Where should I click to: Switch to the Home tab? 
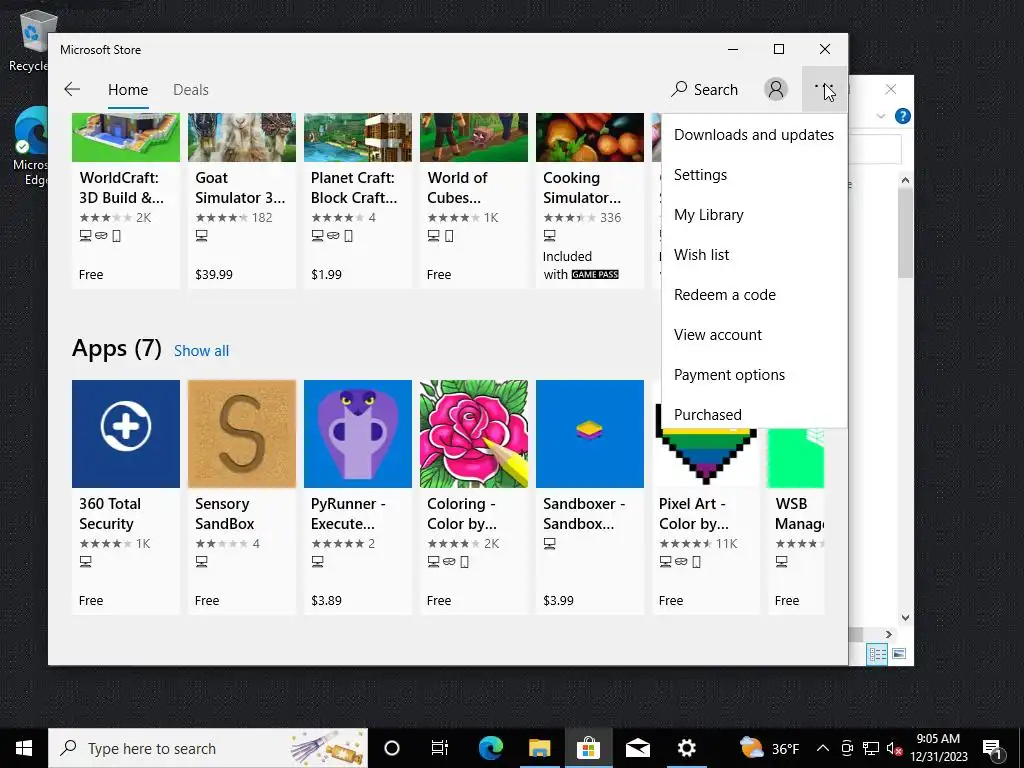(128, 89)
